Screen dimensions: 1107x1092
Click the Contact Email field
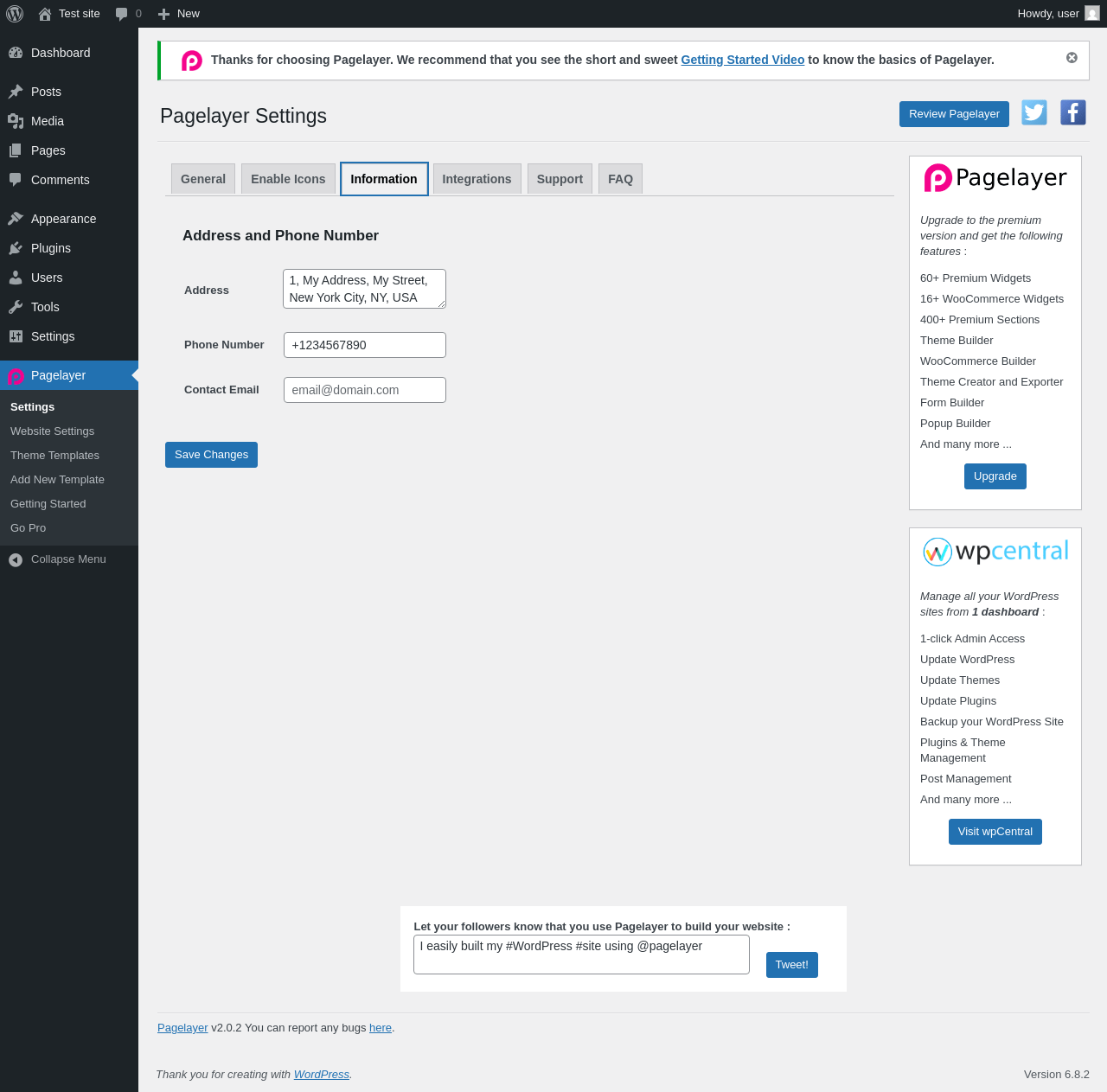coord(365,390)
